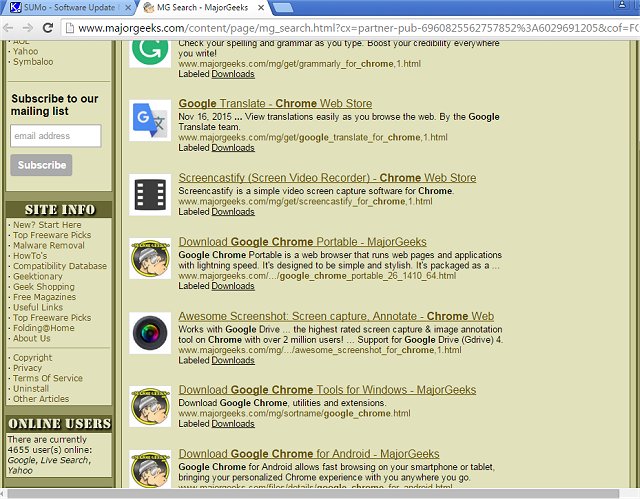The image size is (640, 499).
Task: Open Malware Removal link
Action: [49, 245]
